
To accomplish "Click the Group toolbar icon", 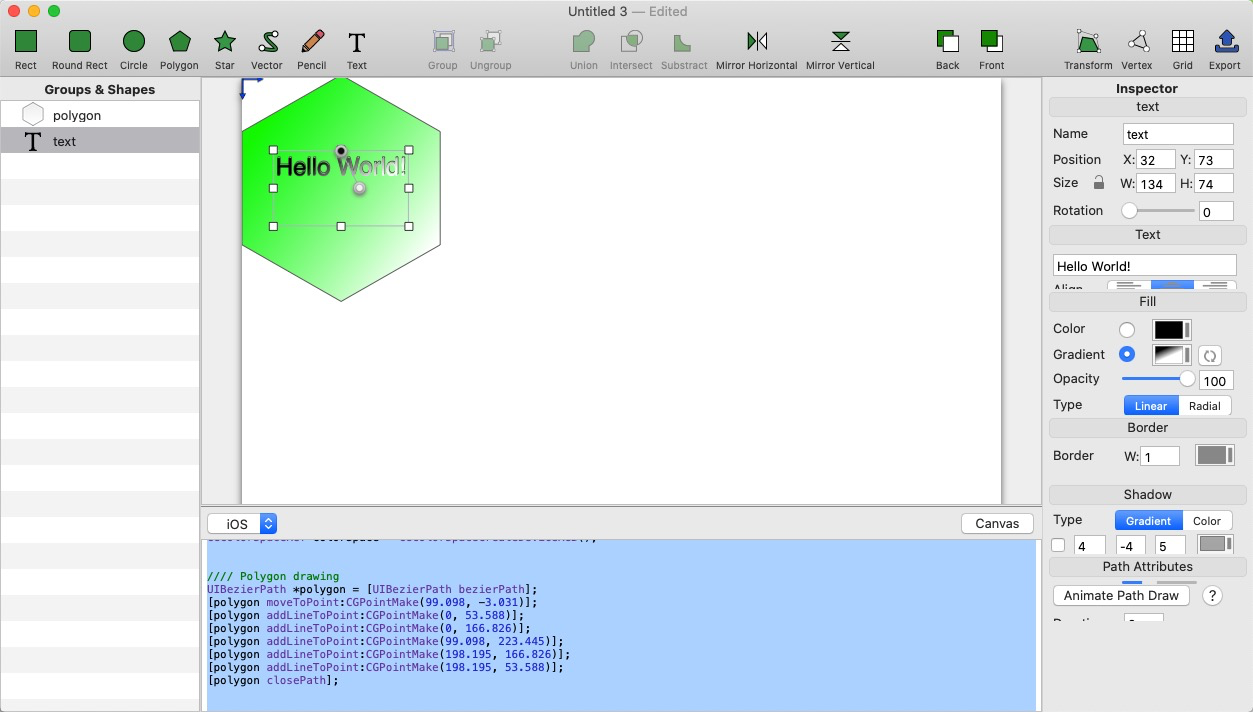I will (x=443, y=42).
